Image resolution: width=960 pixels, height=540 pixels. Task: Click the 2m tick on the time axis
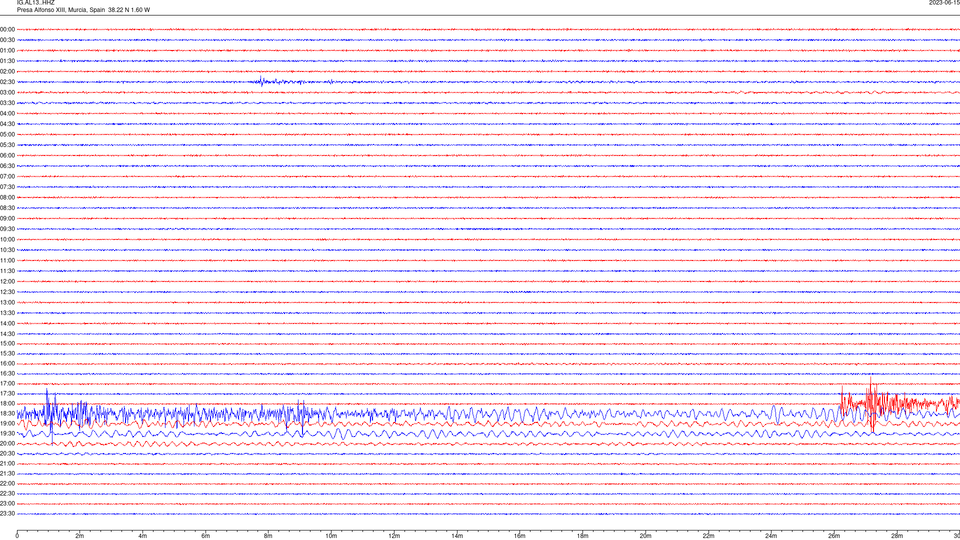pos(80,536)
